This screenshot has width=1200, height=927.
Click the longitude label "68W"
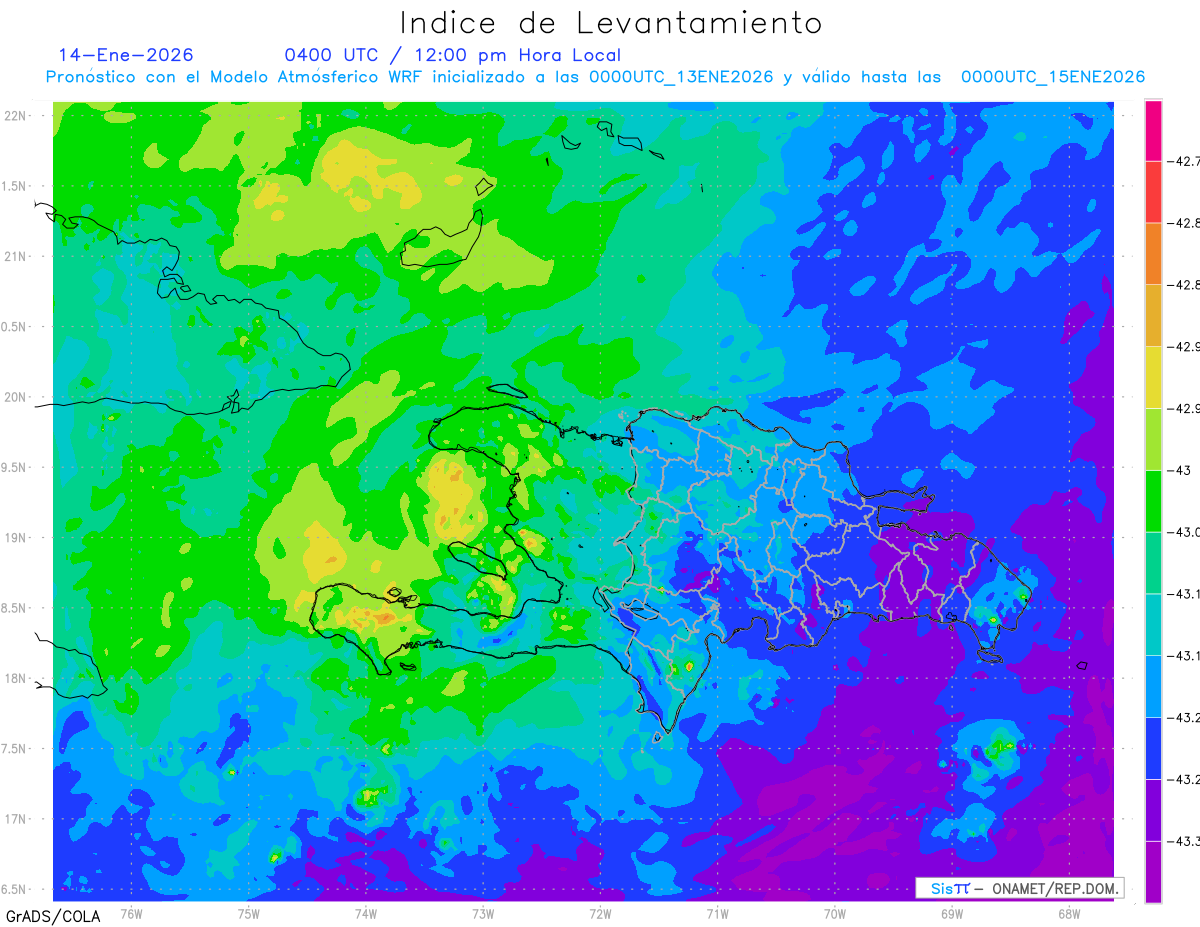point(1069,914)
